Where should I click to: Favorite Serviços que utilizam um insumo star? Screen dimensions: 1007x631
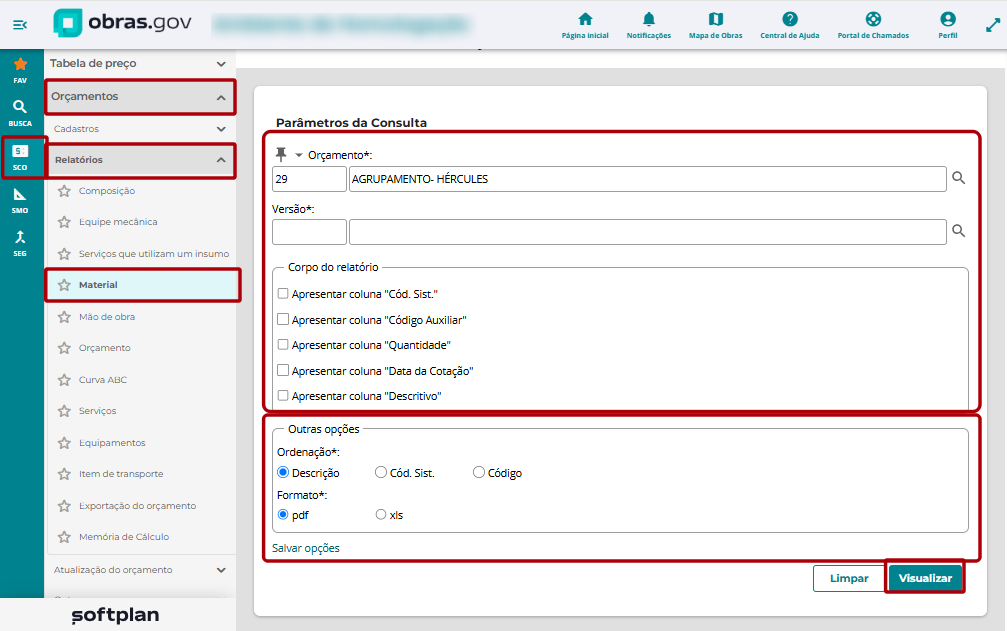pyautogui.click(x=64, y=254)
